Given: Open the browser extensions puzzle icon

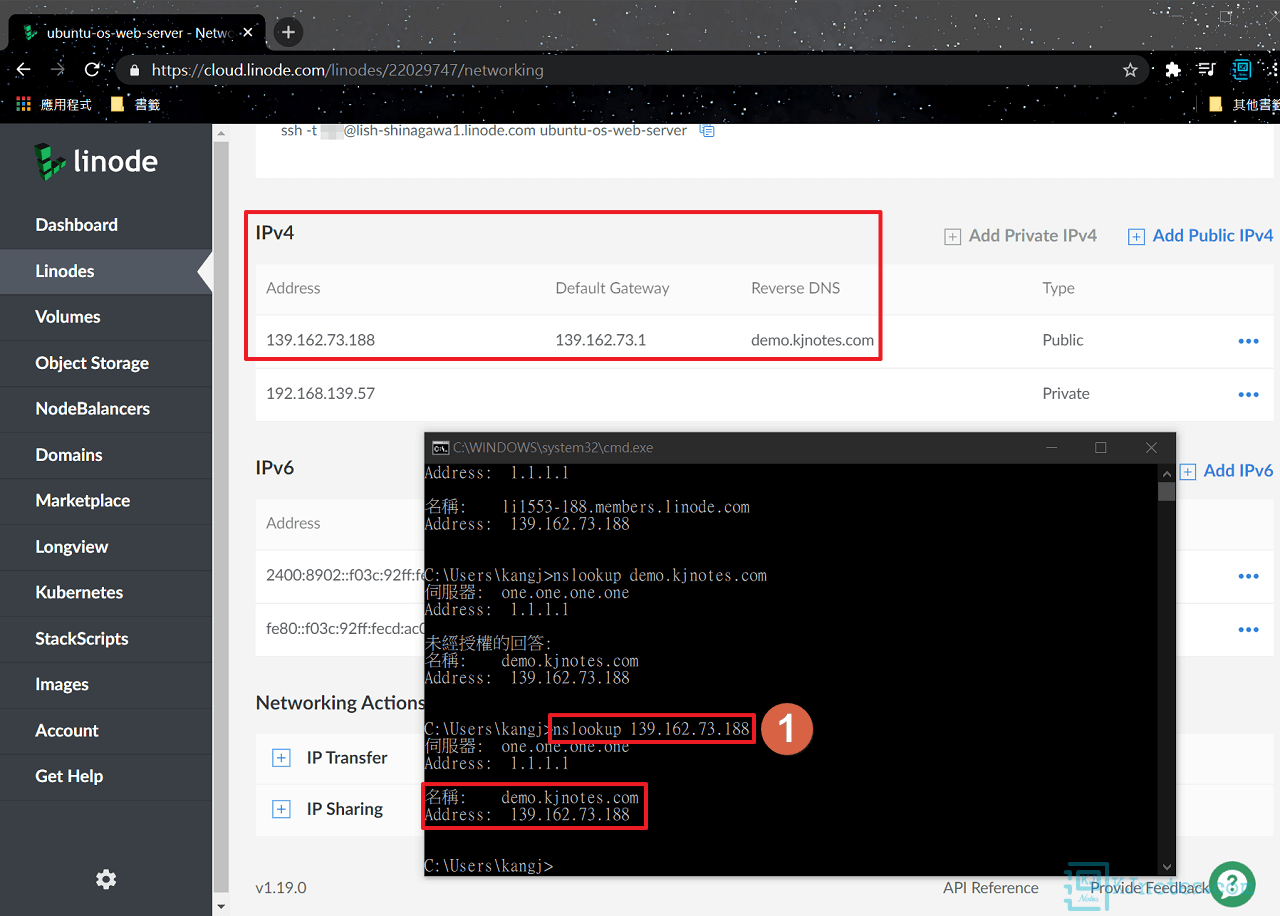Looking at the screenshot, I should click(1173, 70).
